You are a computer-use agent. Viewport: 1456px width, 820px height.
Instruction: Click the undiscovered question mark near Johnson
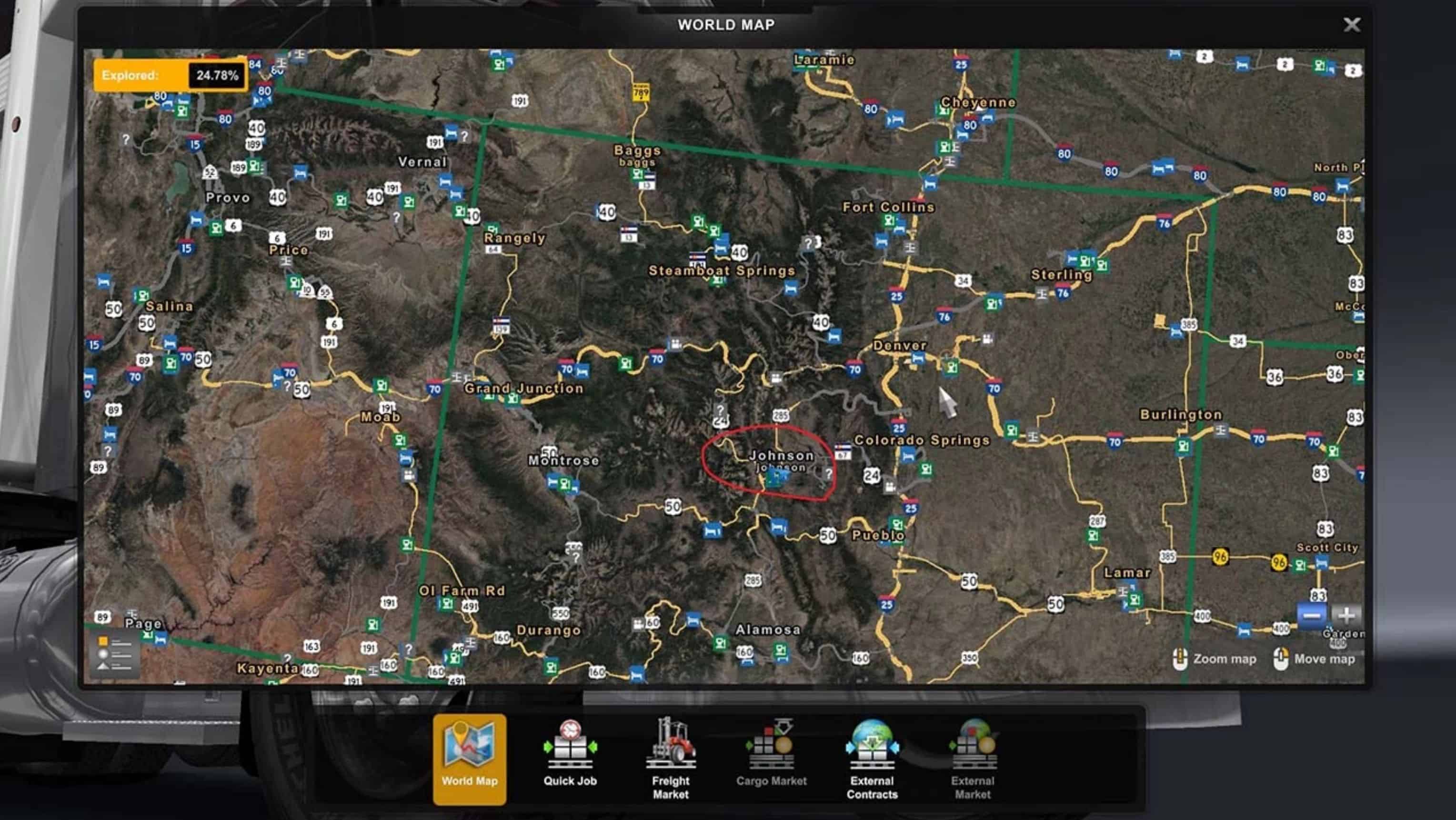coord(829,474)
